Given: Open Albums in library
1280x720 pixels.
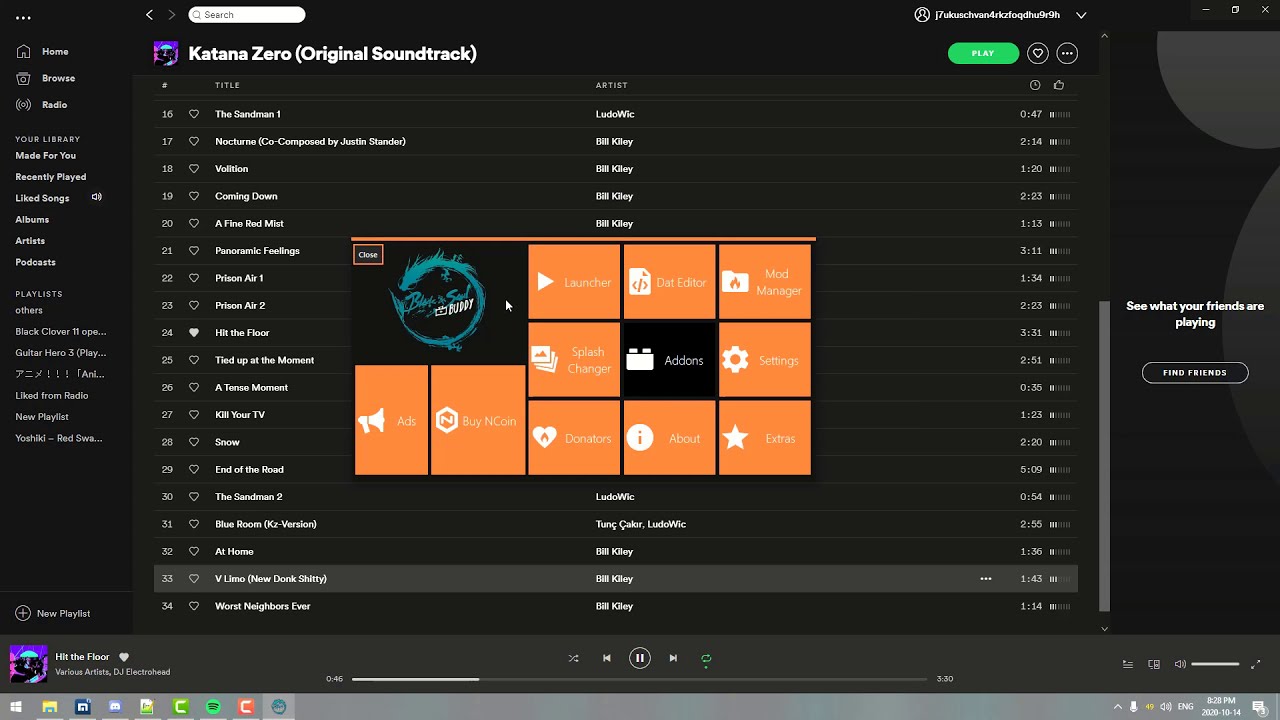Looking at the screenshot, I should point(32,220).
